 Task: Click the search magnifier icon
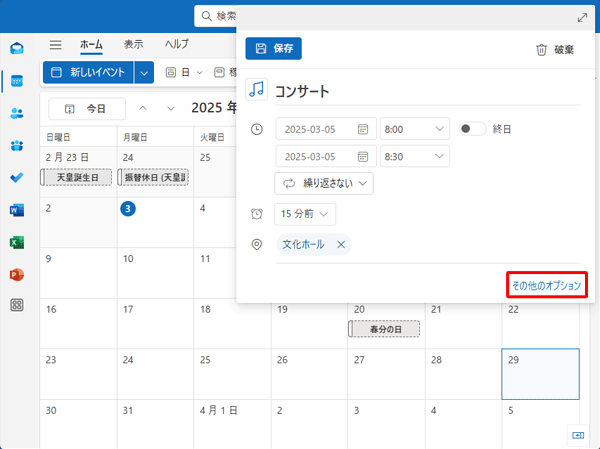tap(207, 16)
